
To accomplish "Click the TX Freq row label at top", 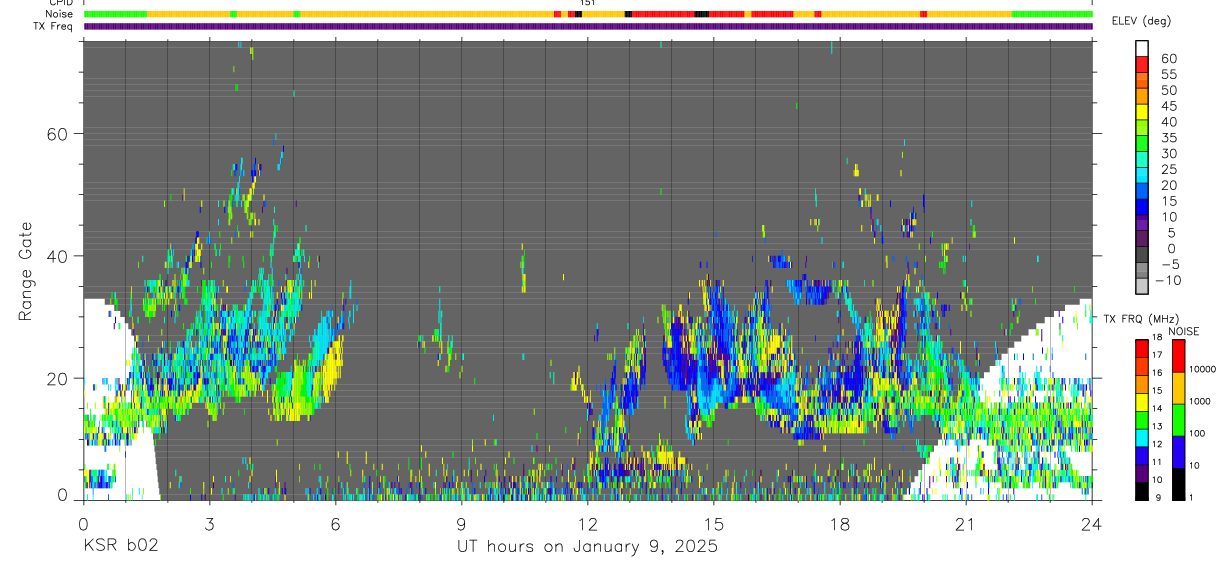I will tap(54, 26).
